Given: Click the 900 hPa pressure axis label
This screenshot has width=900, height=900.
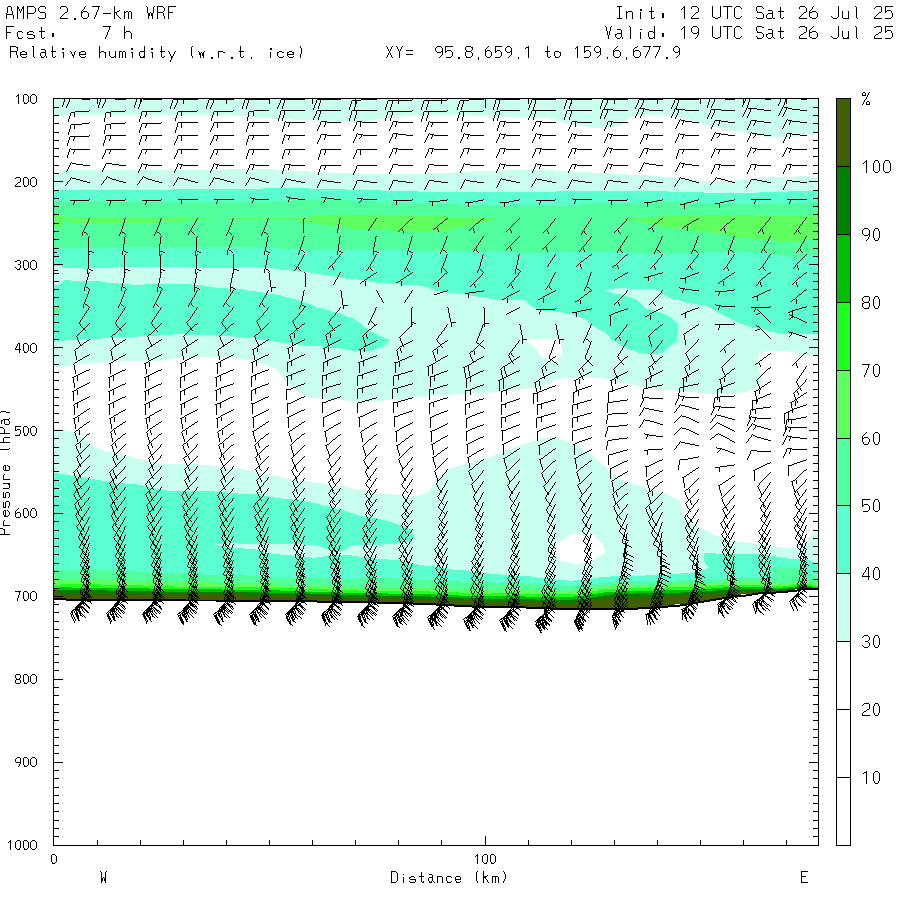Looking at the screenshot, I should 26,762.
